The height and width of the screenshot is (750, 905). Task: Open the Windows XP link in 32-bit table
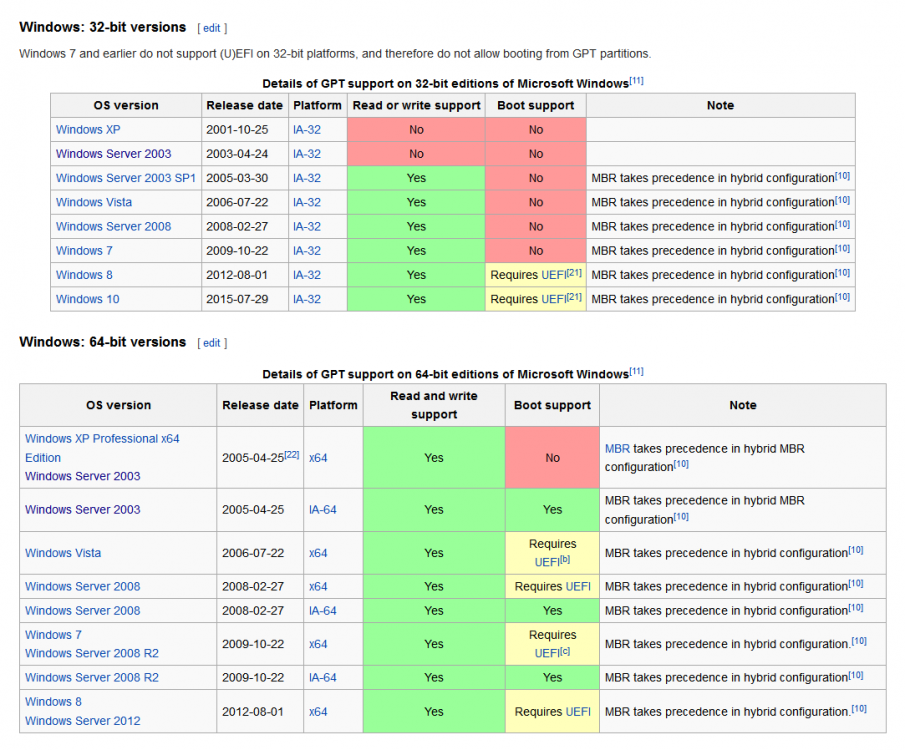coord(87,130)
